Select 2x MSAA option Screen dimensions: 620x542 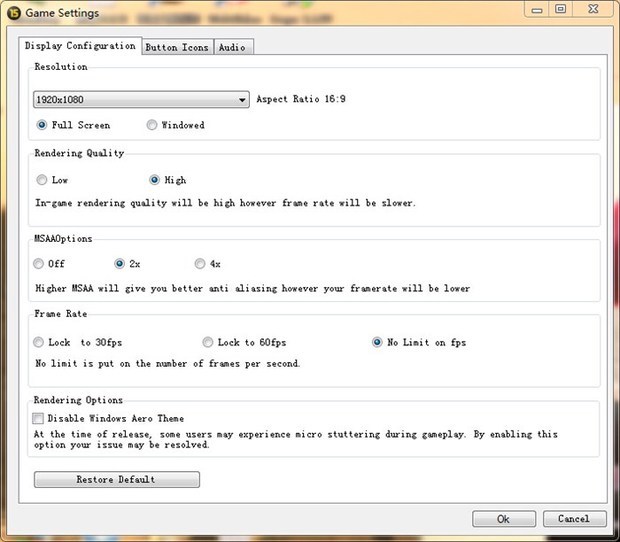point(120,264)
